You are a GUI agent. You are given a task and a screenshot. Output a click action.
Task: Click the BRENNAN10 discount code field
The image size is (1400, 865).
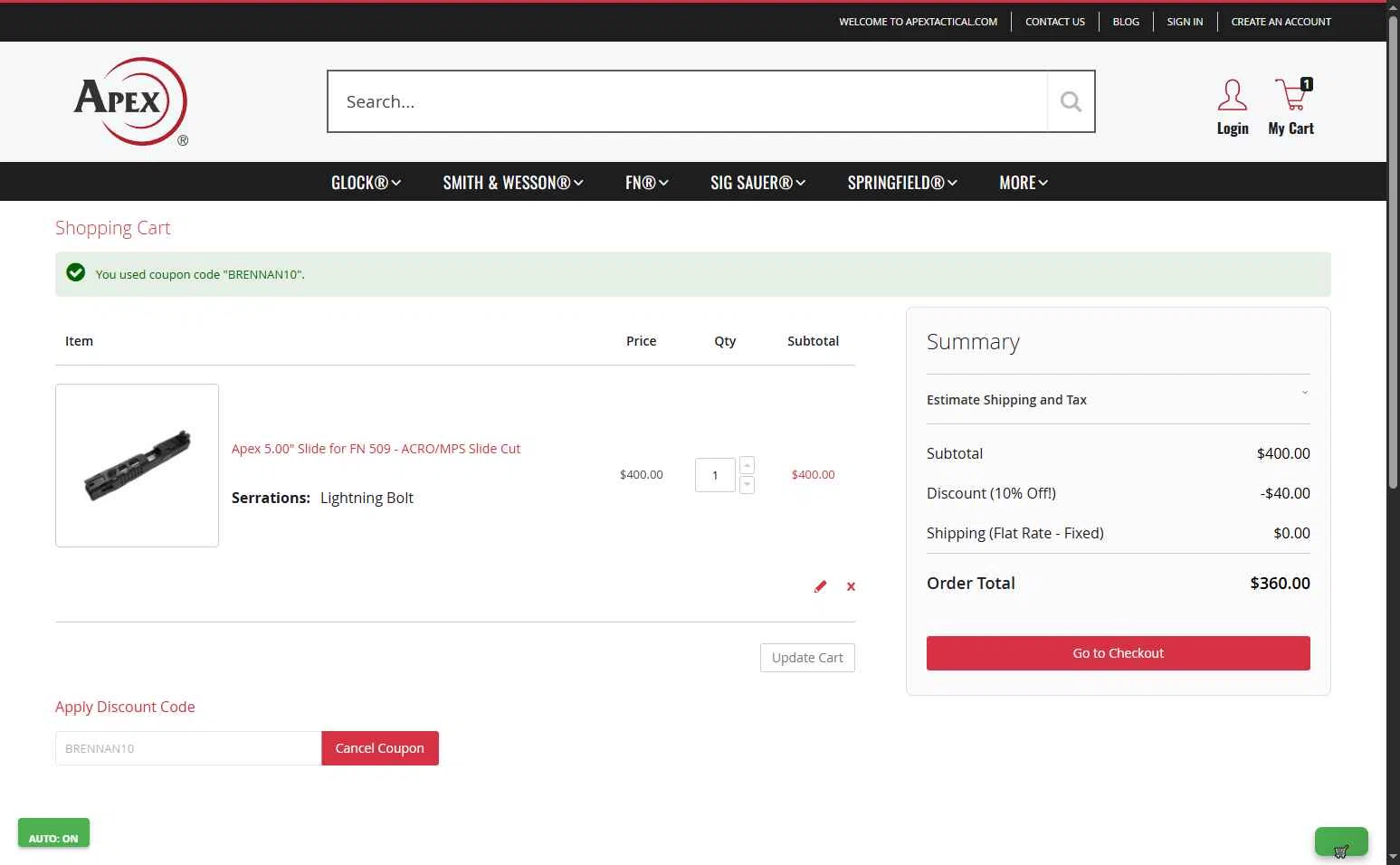(x=188, y=748)
